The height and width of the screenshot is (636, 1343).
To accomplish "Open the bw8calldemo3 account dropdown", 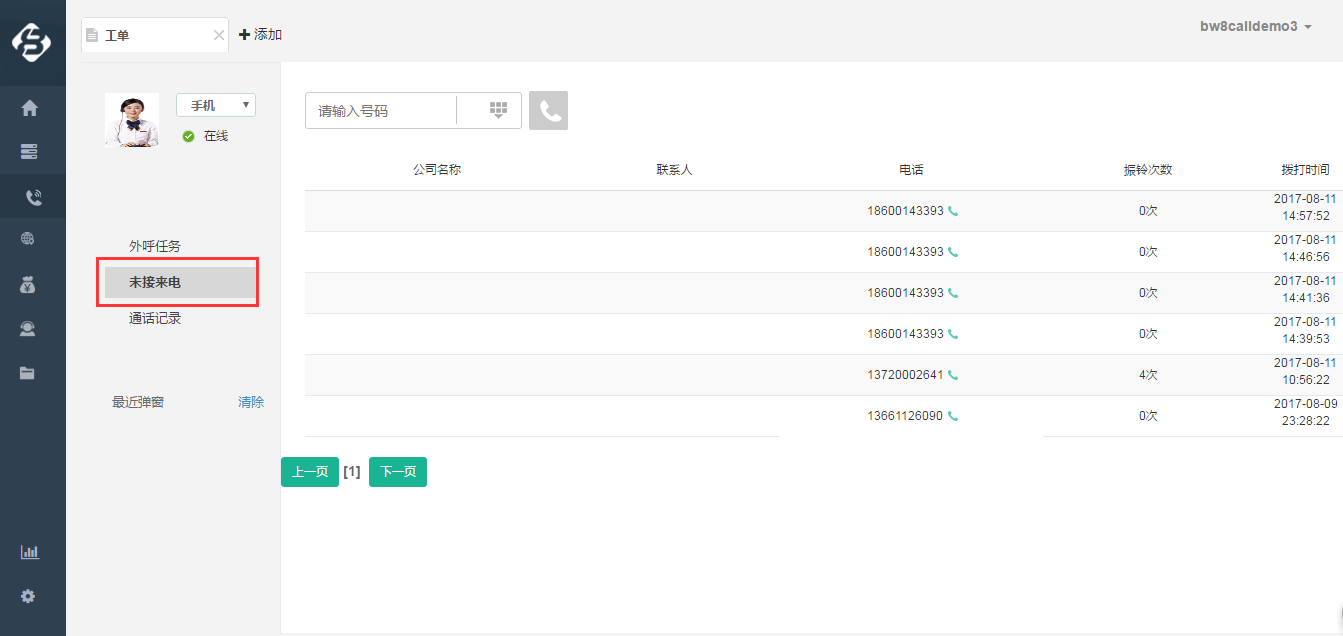I will tap(1255, 27).
